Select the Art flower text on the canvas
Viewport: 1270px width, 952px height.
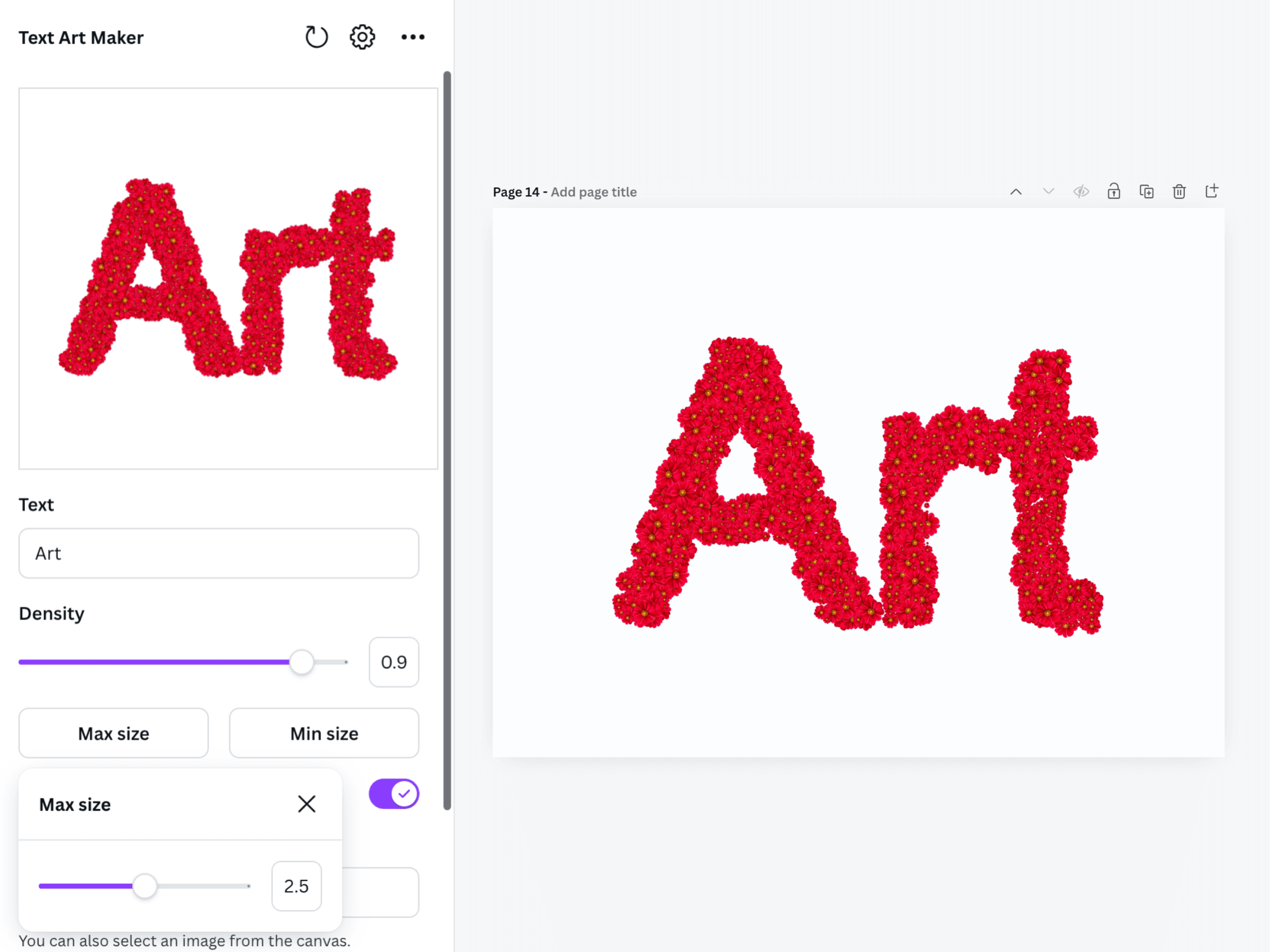(x=858, y=487)
